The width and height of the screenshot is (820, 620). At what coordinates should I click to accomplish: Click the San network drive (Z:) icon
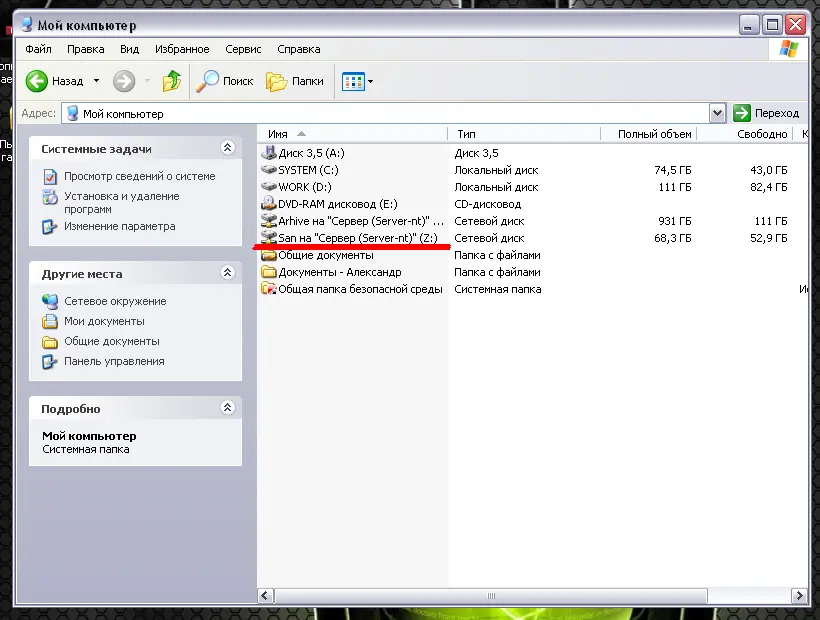tap(269, 237)
